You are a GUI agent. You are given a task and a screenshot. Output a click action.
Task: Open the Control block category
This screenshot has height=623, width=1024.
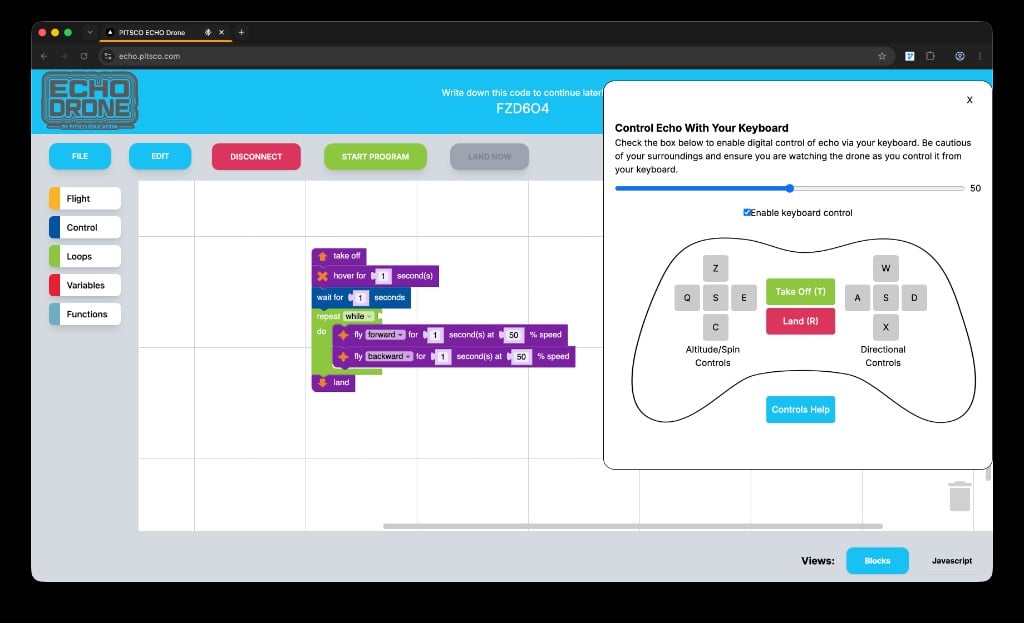click(85, 227)
